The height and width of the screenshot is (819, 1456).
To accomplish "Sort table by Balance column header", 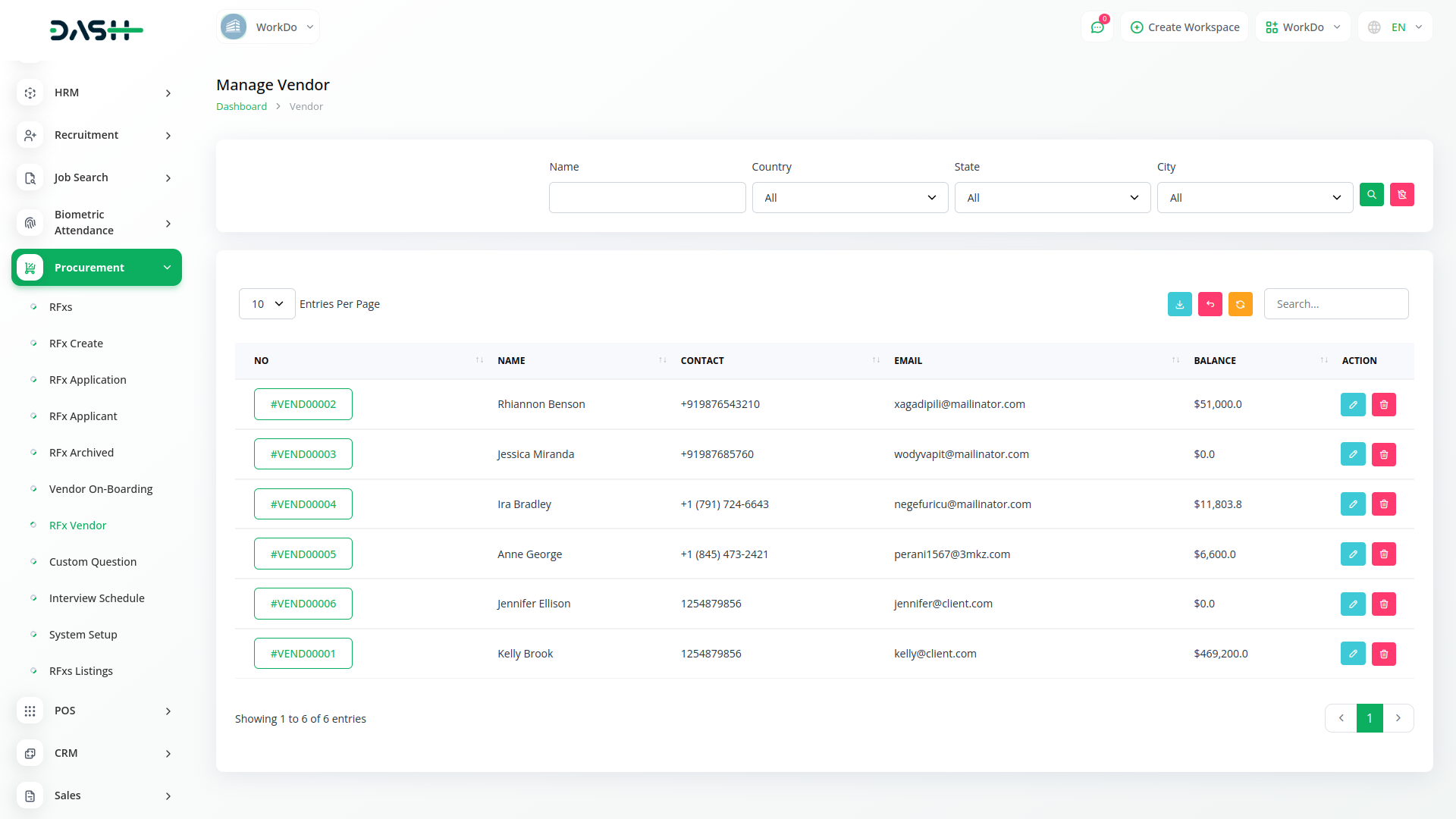I will click(1214, 361).
